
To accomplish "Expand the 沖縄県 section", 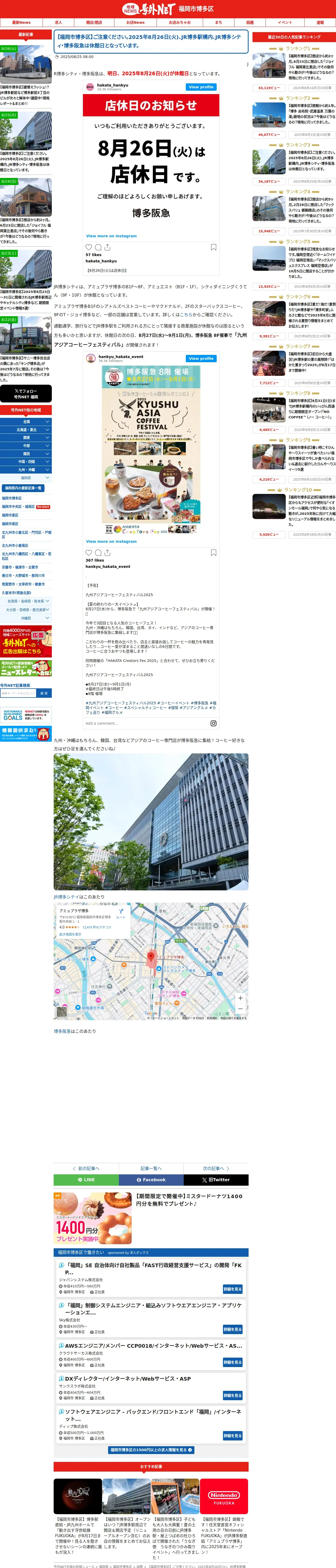I will 26,618.
